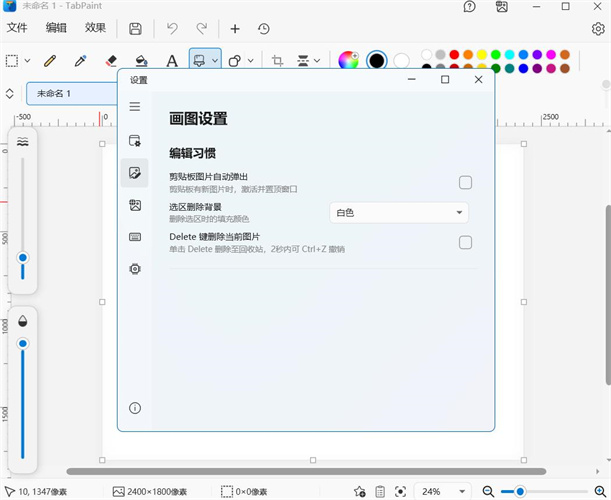Click the save button in toolbar
This screenshot has width=611, height=500.
click(135, 29)
